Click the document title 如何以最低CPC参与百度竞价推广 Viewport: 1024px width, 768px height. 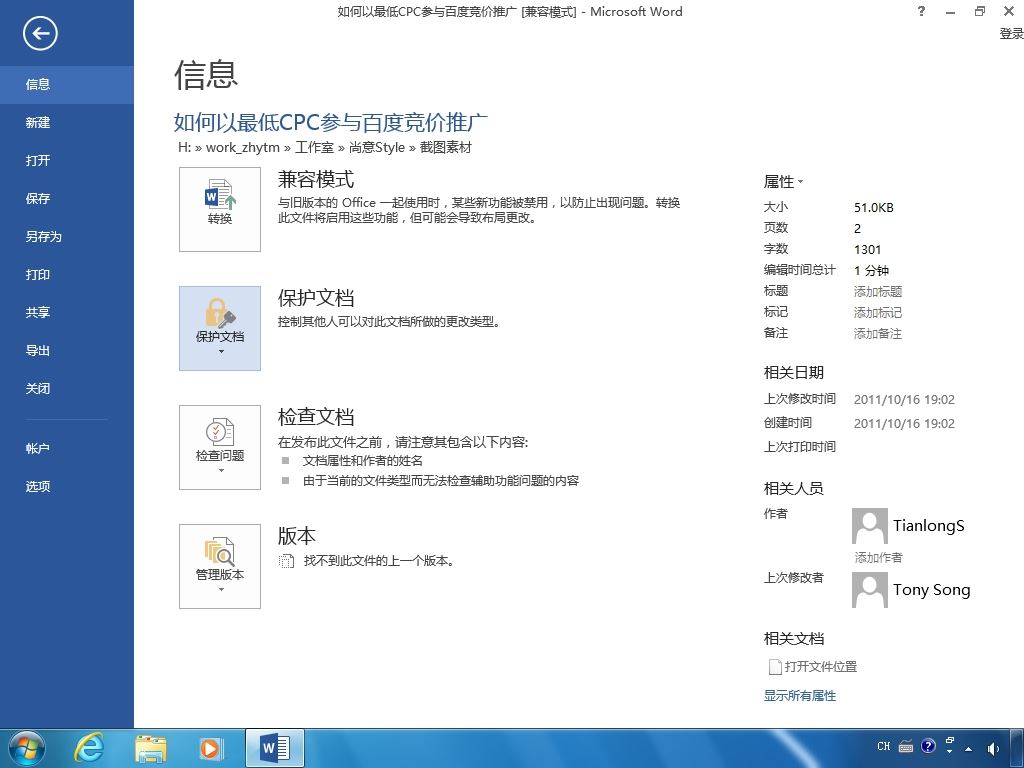(330, 122)
